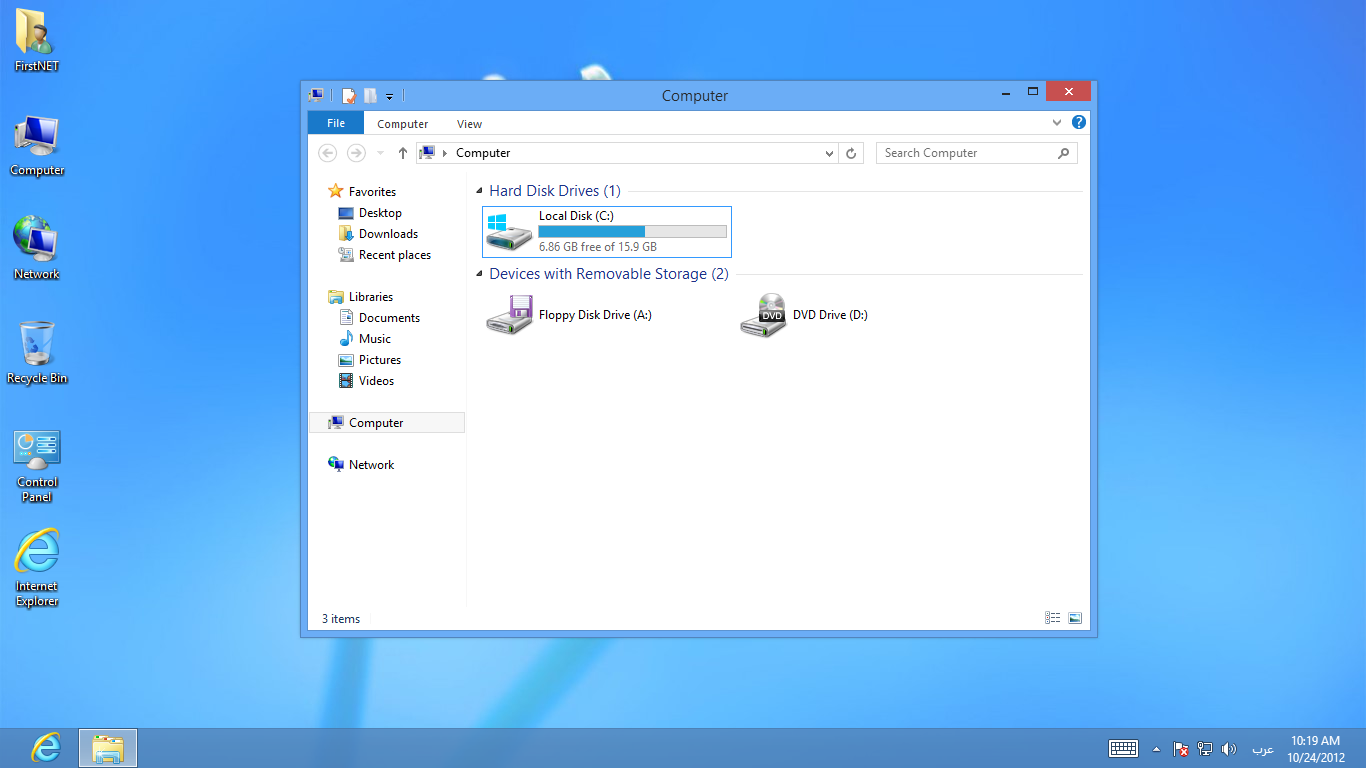1366x768 pixels.
Task: Switch to large thumbnail view in status bar
Action: click(1075, 618)
